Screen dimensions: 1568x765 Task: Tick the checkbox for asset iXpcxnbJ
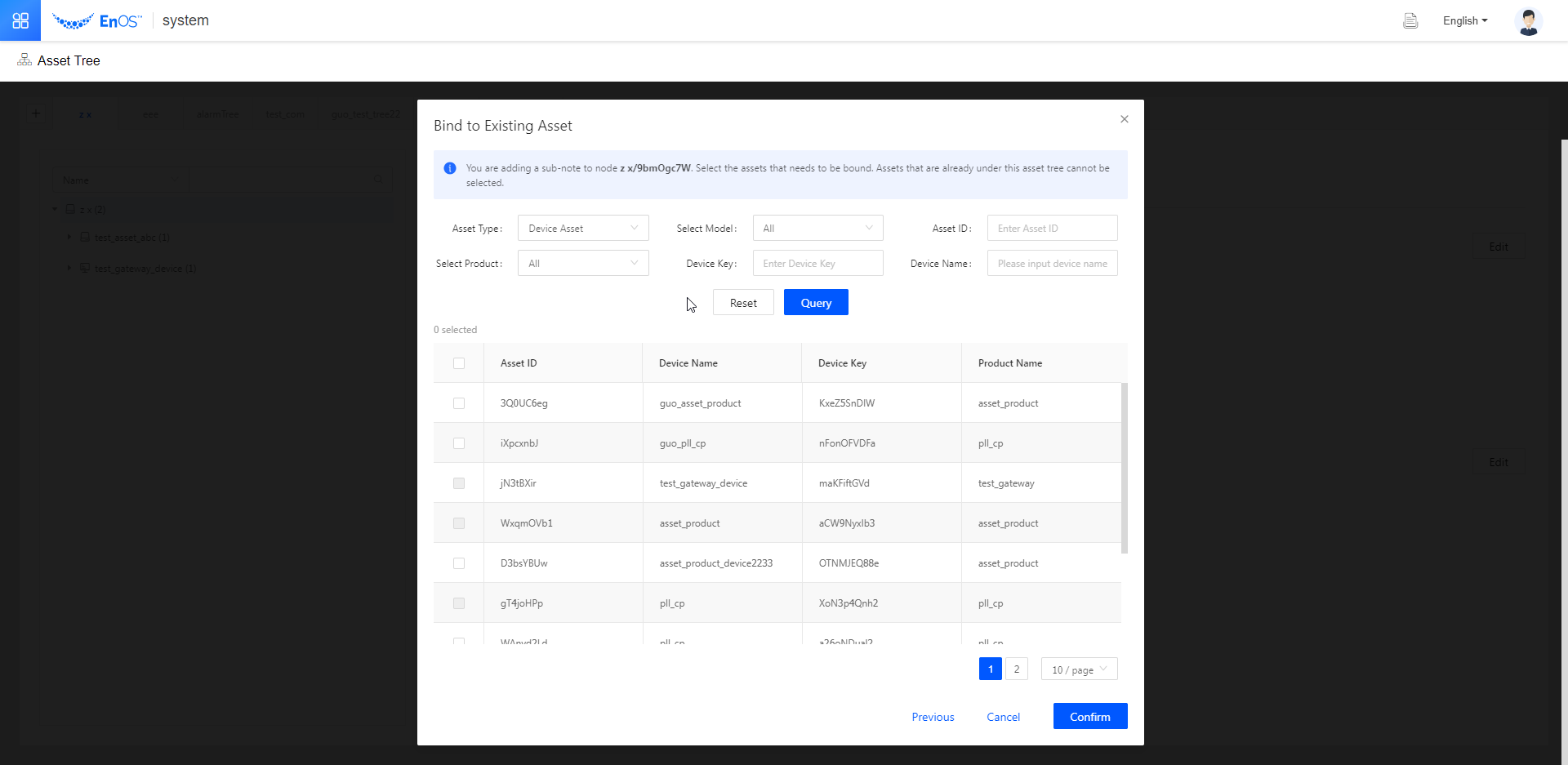click(459, 443)
